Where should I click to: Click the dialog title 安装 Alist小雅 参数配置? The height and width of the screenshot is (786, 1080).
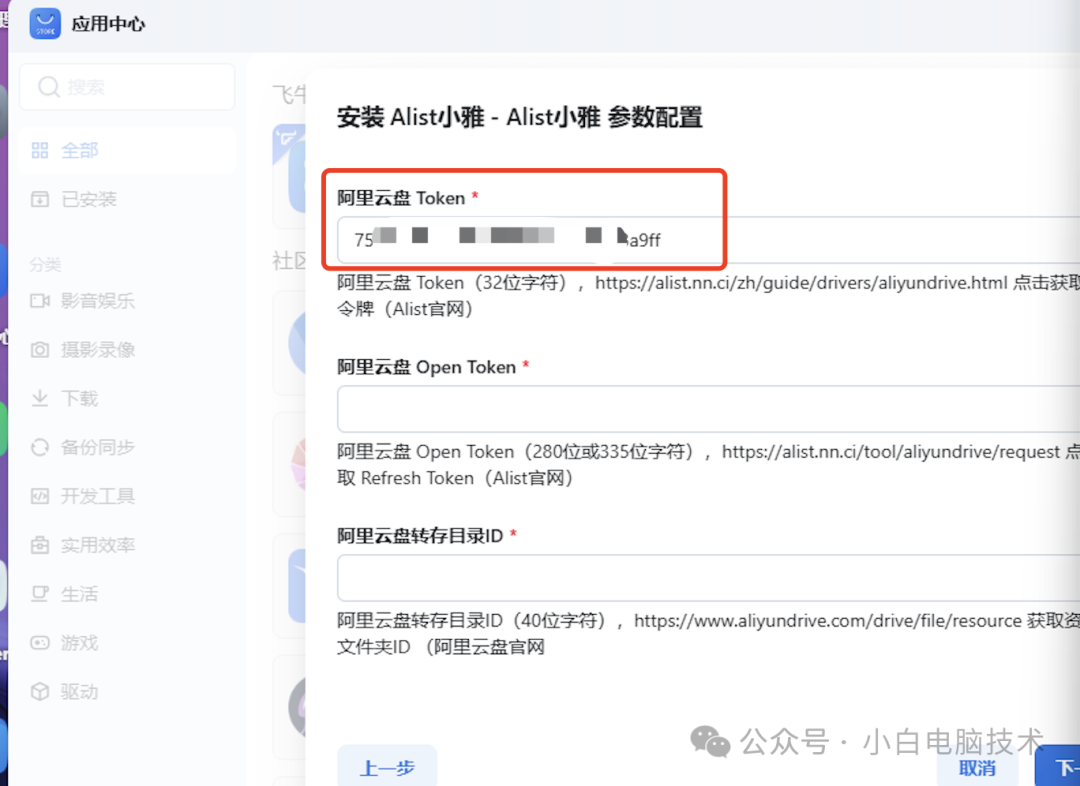pos(519,117)
